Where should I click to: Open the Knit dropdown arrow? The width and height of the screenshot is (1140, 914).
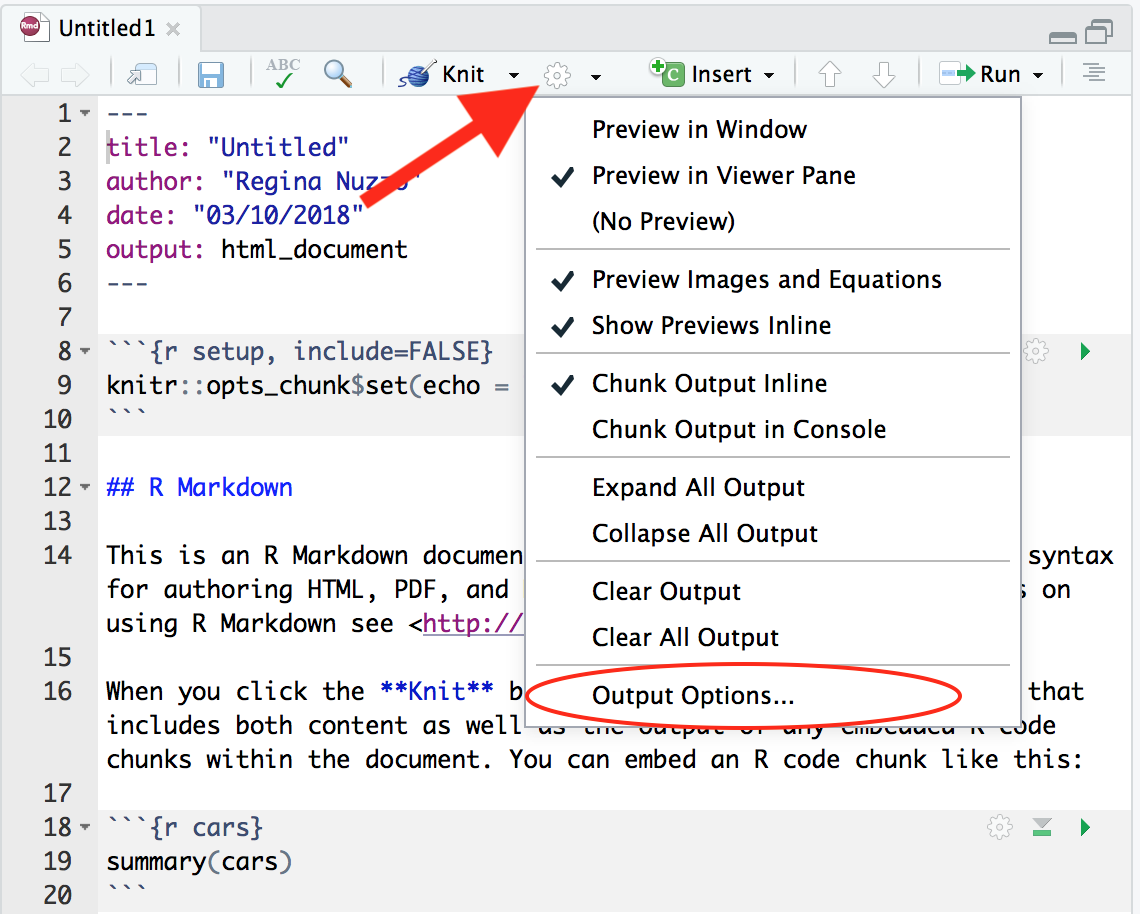point(514,75)
